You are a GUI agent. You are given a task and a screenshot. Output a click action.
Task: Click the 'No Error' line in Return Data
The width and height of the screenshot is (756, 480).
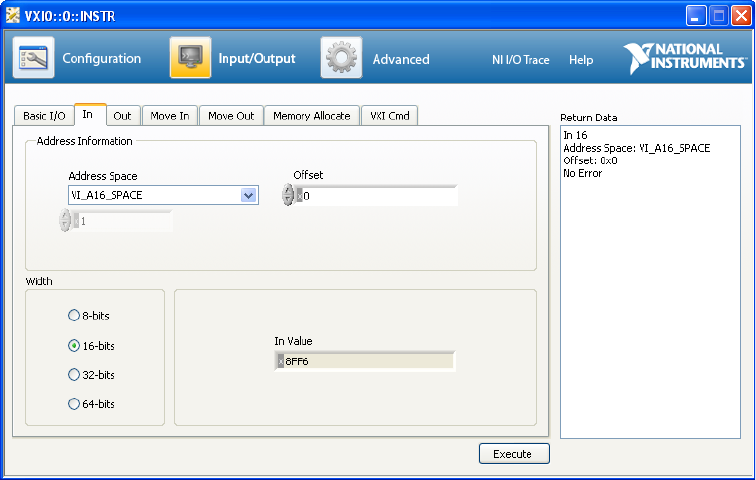tap(582, 173)
